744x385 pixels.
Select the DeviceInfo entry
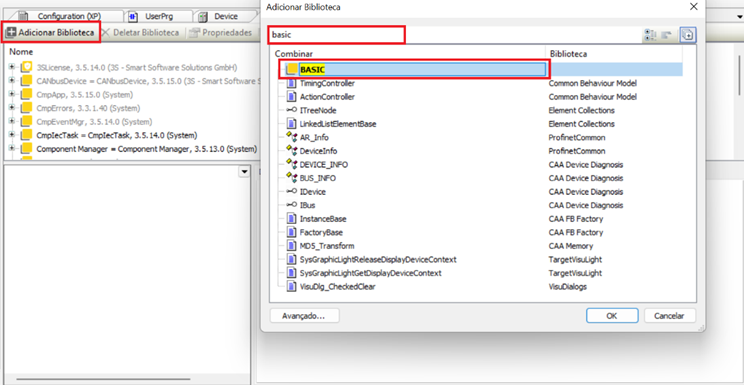point(318,151)
